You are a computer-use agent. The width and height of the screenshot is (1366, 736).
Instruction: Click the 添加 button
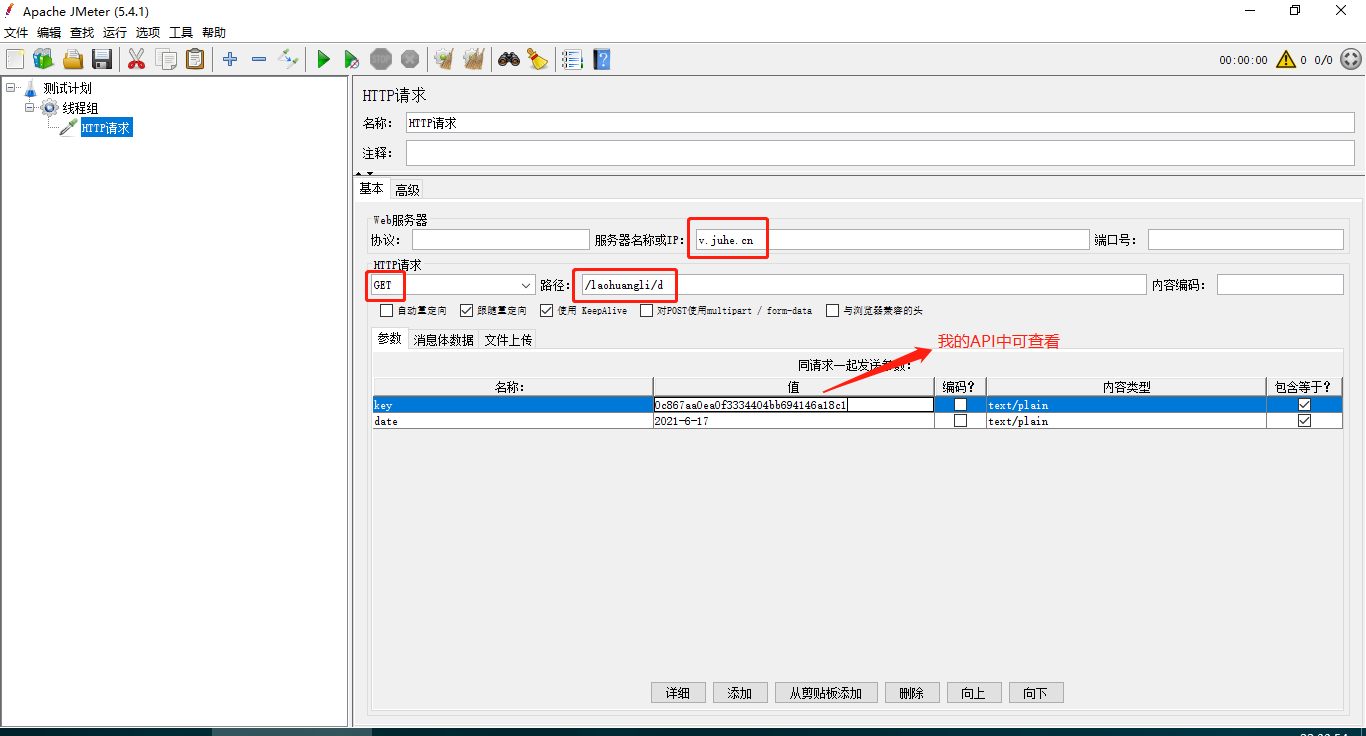point(740,693)
